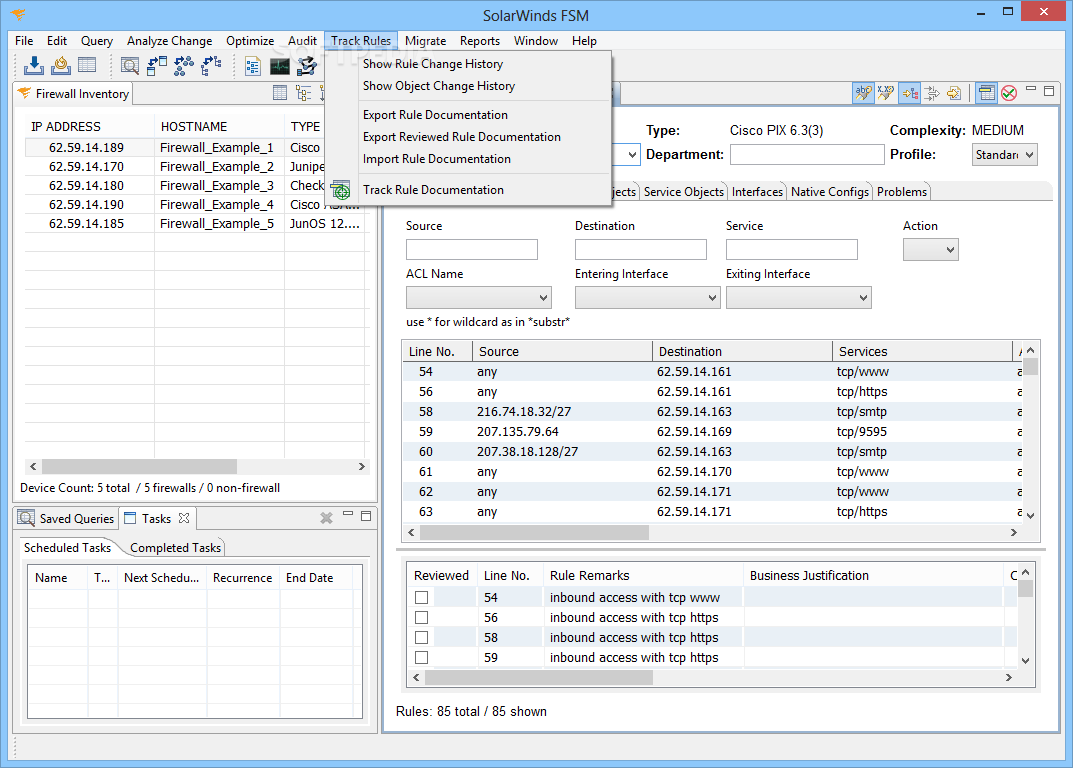Click the magnifier query search toolbar icon
The image size is (1073, 768).
click(x=130, y=66)
